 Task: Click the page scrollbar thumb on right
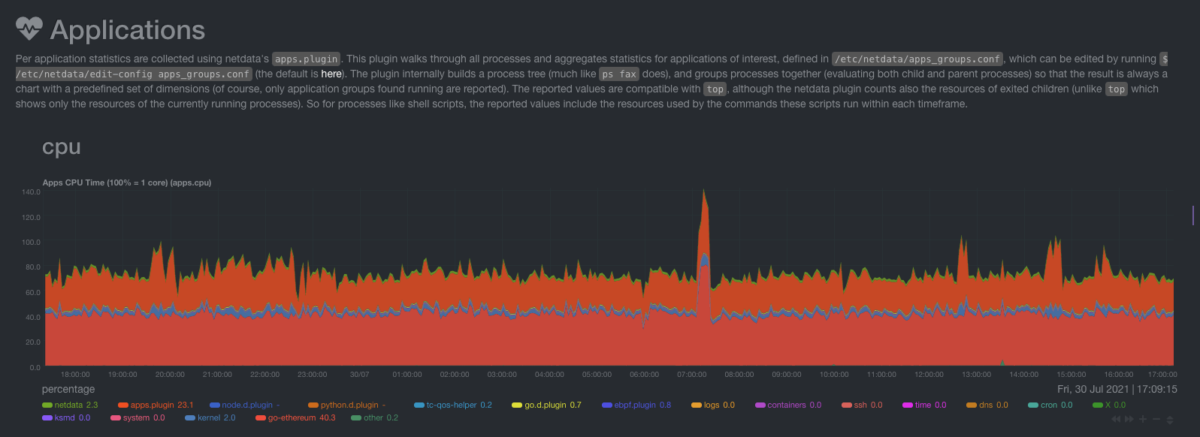(x=1193, y=215)
